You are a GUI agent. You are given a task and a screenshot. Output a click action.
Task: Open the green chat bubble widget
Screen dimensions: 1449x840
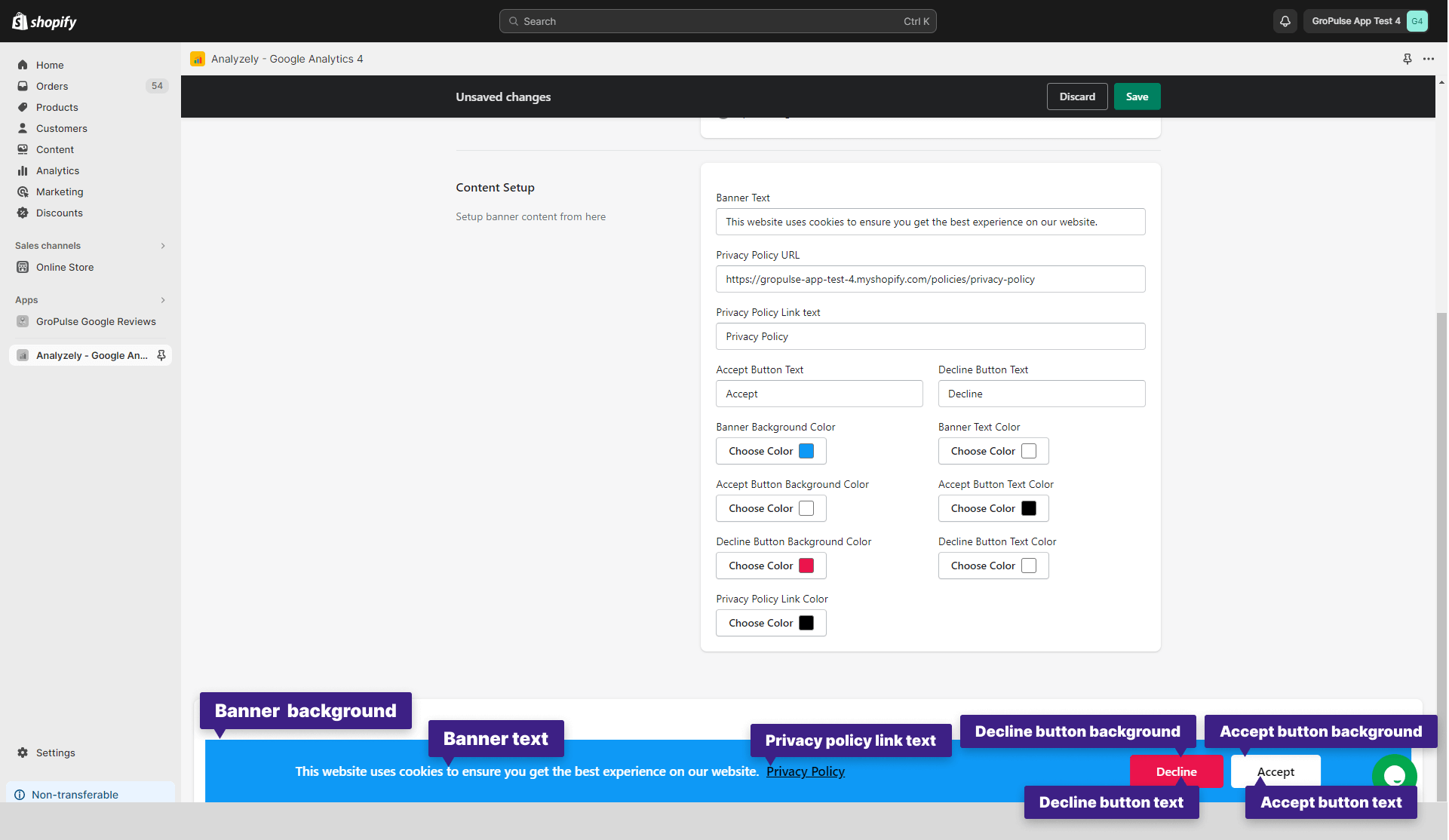point(1395,775)
